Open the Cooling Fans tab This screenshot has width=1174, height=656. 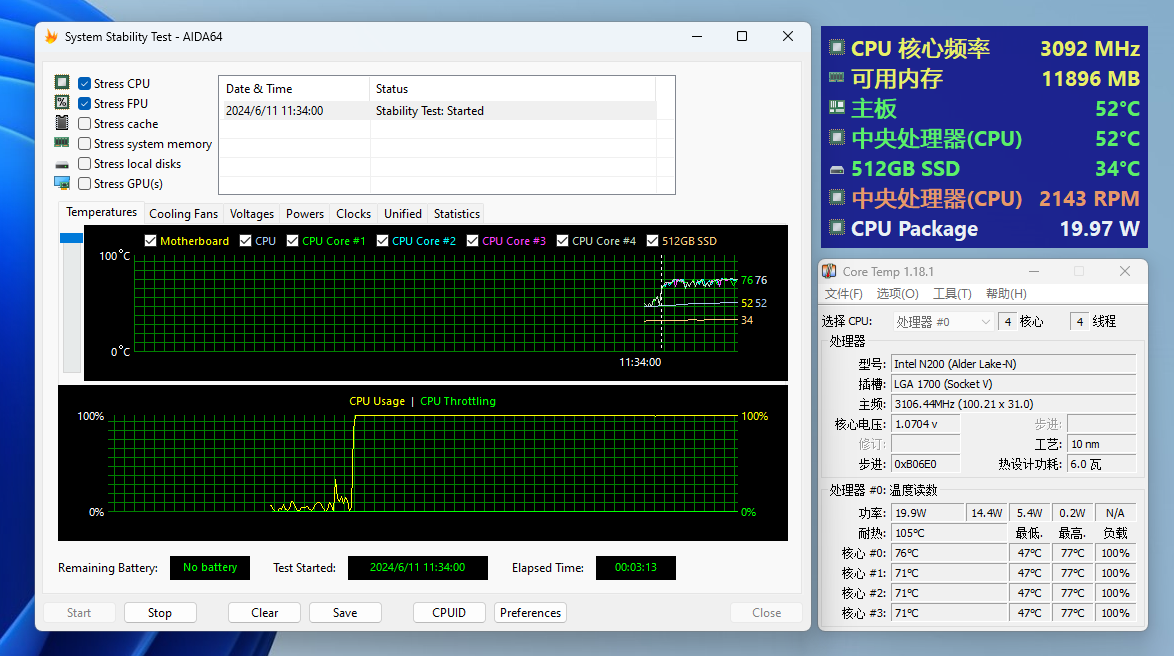(x=183, y=213)
